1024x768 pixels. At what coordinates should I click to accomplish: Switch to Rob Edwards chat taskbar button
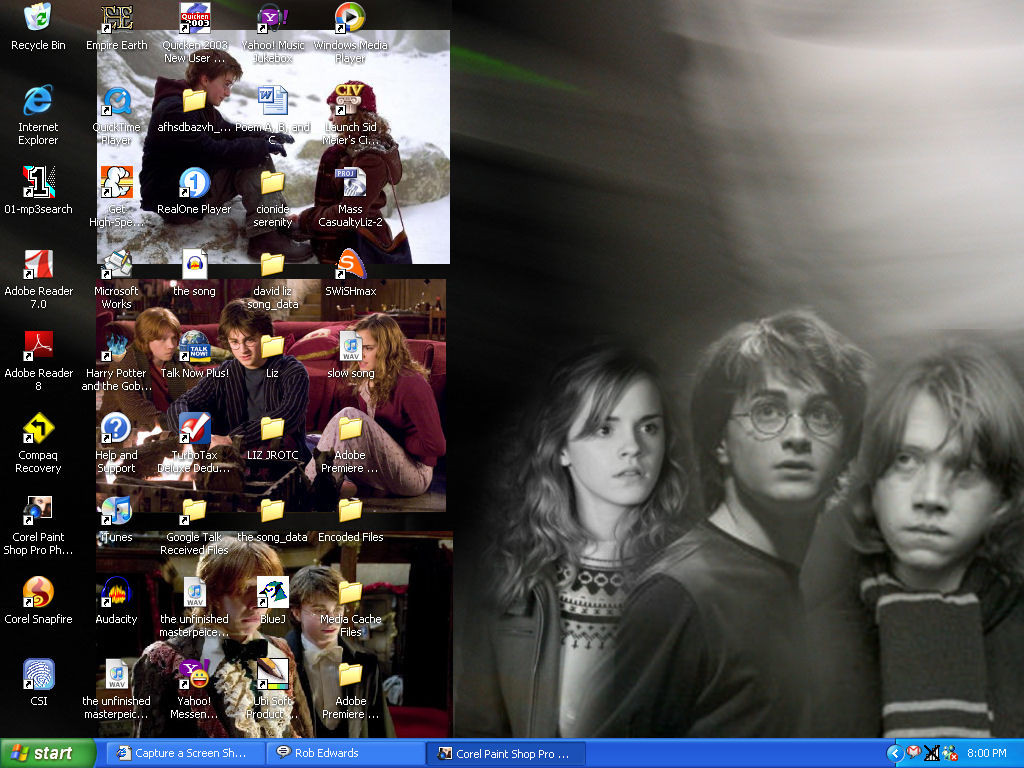345,753
